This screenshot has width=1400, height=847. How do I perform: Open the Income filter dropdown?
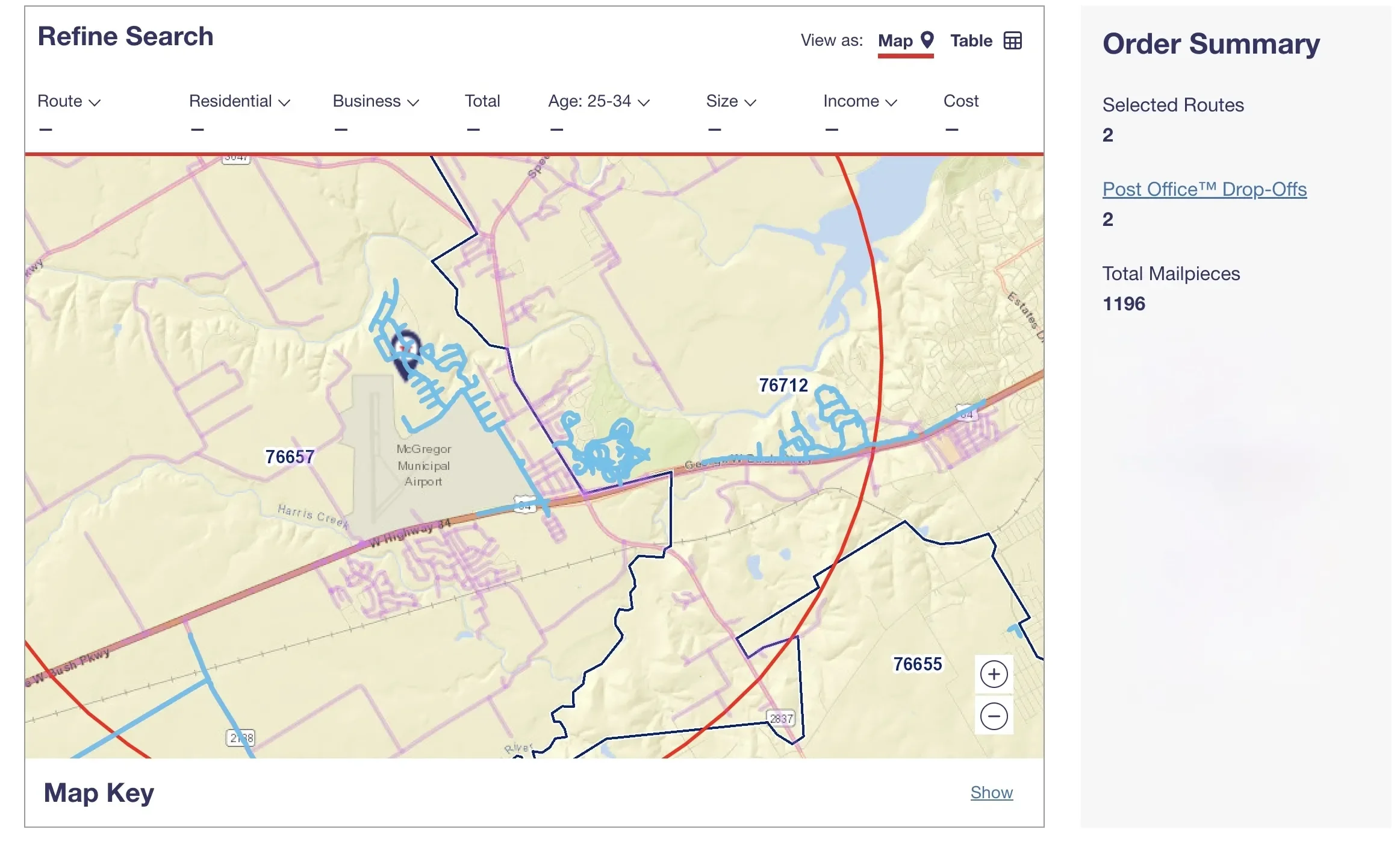tap(860, 101)
